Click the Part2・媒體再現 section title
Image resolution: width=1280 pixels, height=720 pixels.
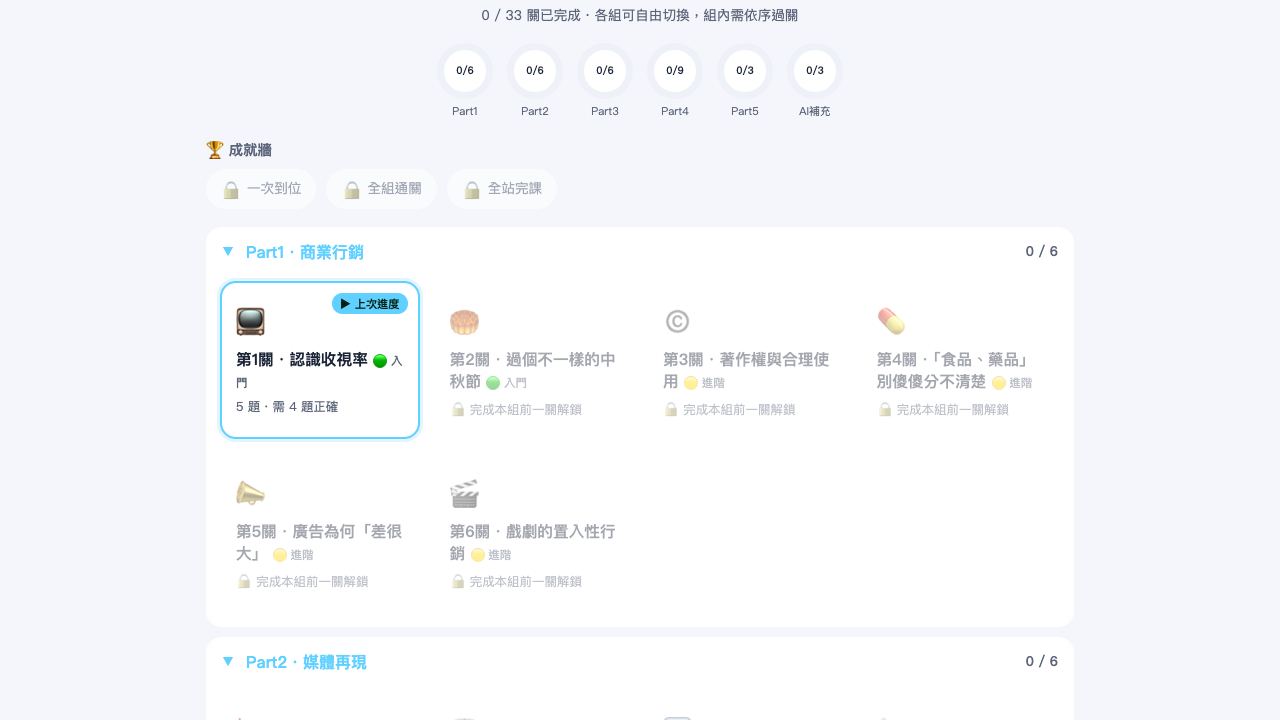coord(306,662)
